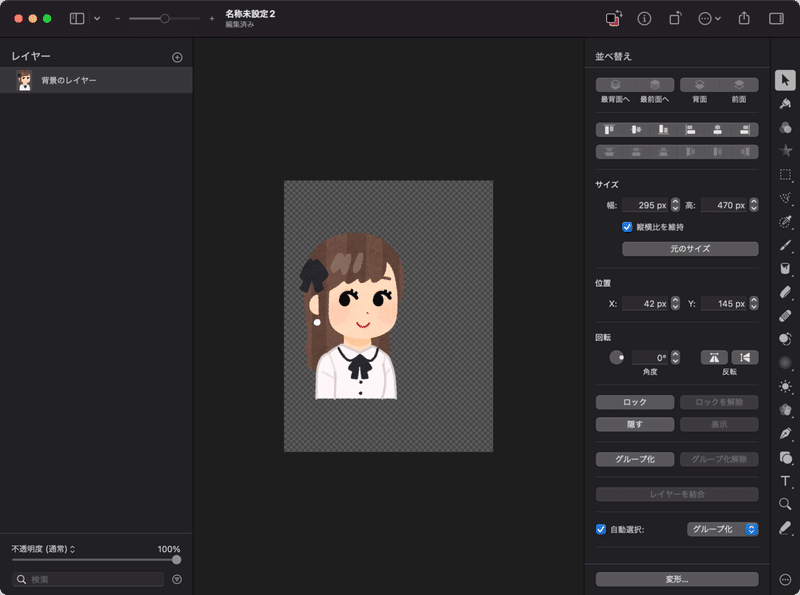The width and height of the screenshot is (800, 595).
Task: Click the 隠す button
Action: click(x=635, y=424)
